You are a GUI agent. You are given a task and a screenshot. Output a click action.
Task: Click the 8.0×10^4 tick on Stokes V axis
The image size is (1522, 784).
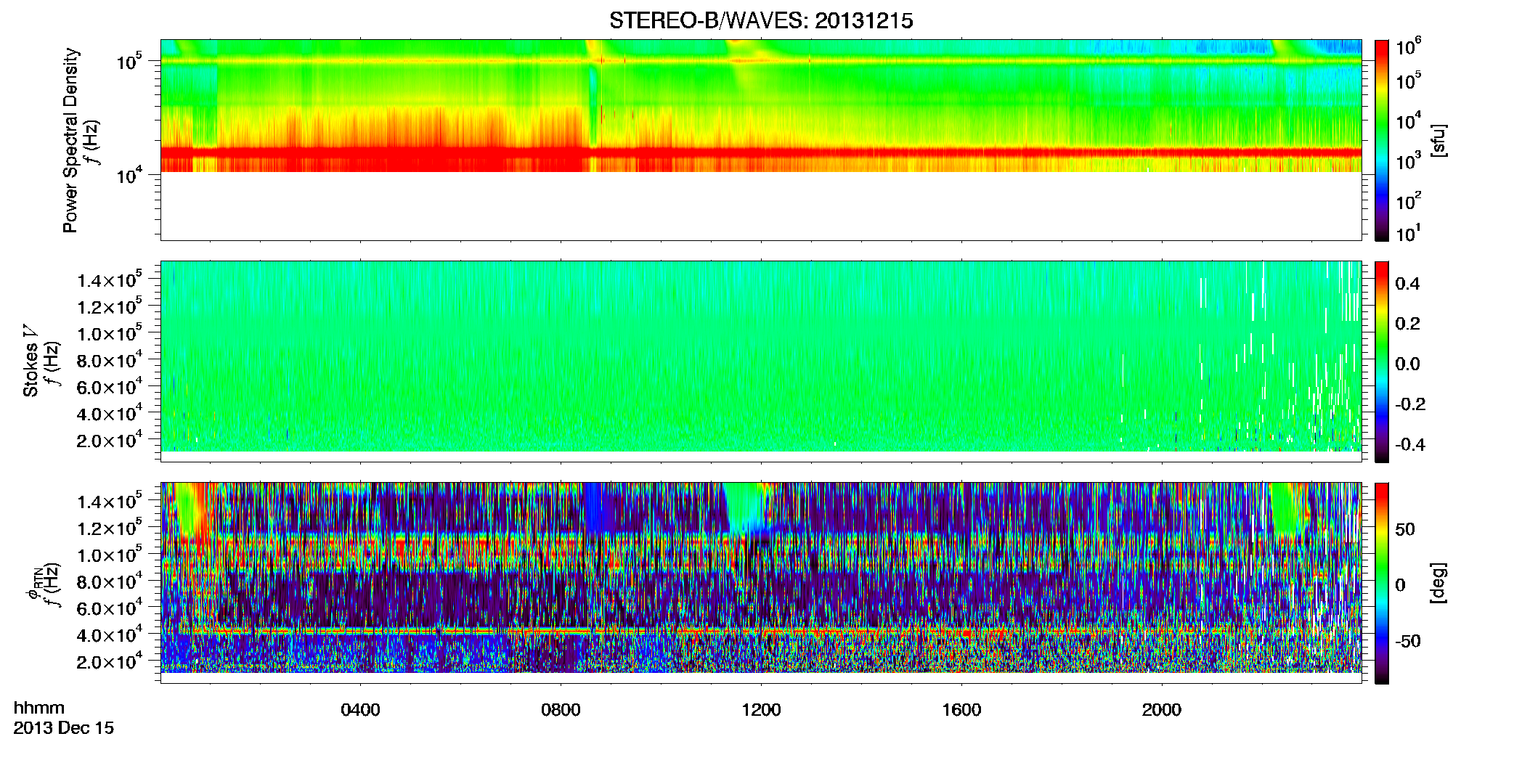110,359
